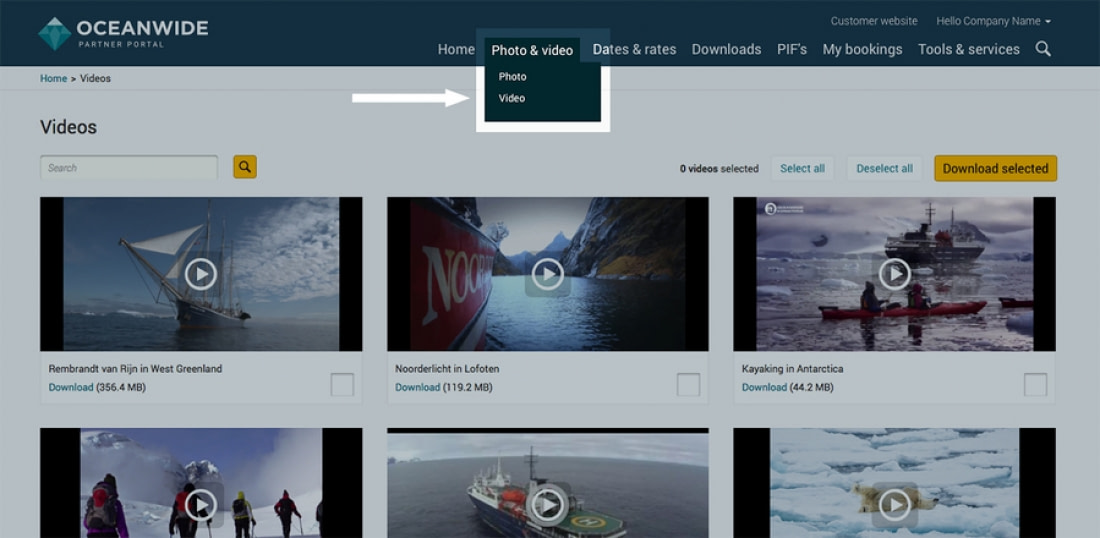
Task: Download the Kayaking in Antarctica video
Action: (764, 387)
